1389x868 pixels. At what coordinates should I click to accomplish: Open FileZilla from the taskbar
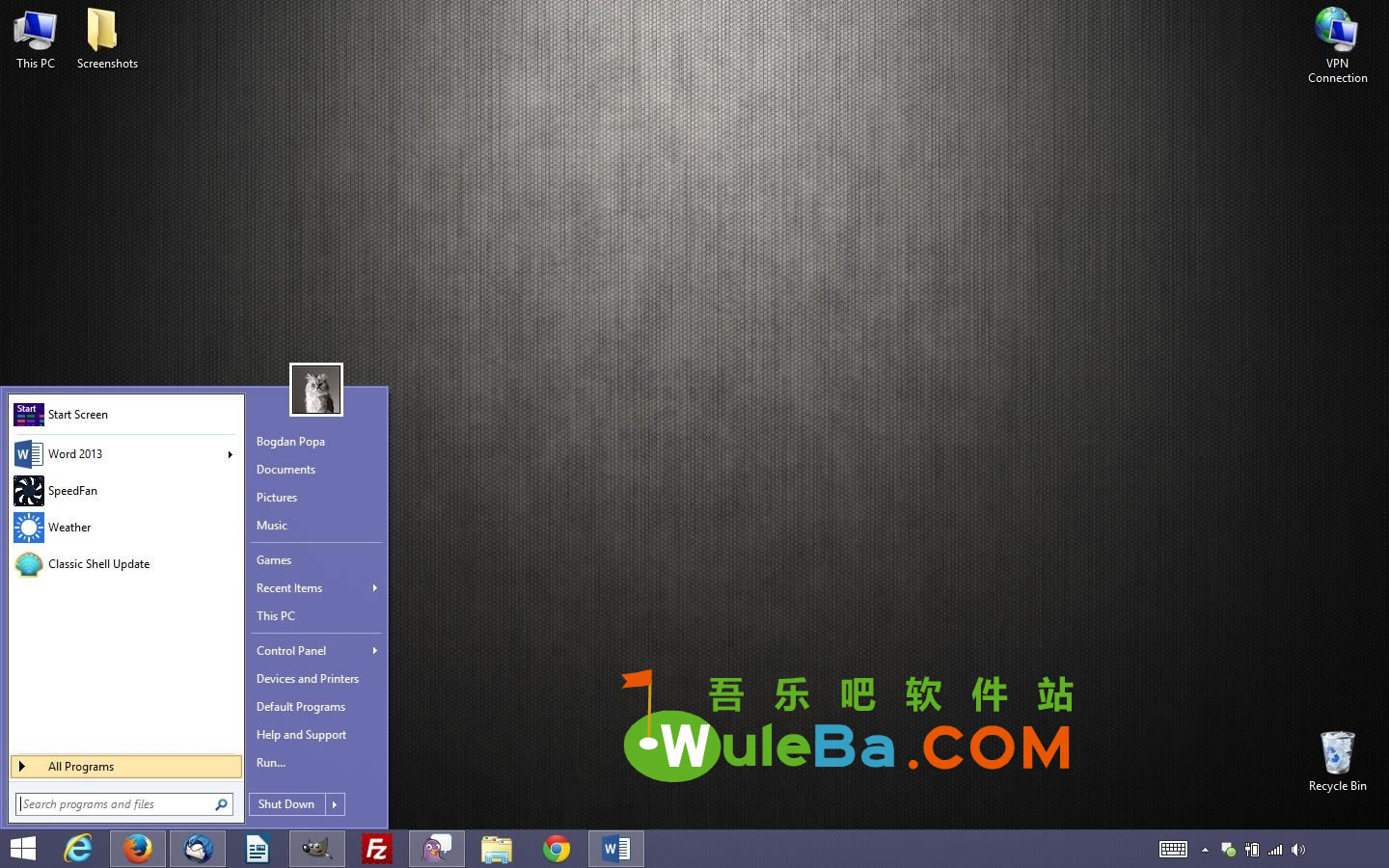click(377, 849)
